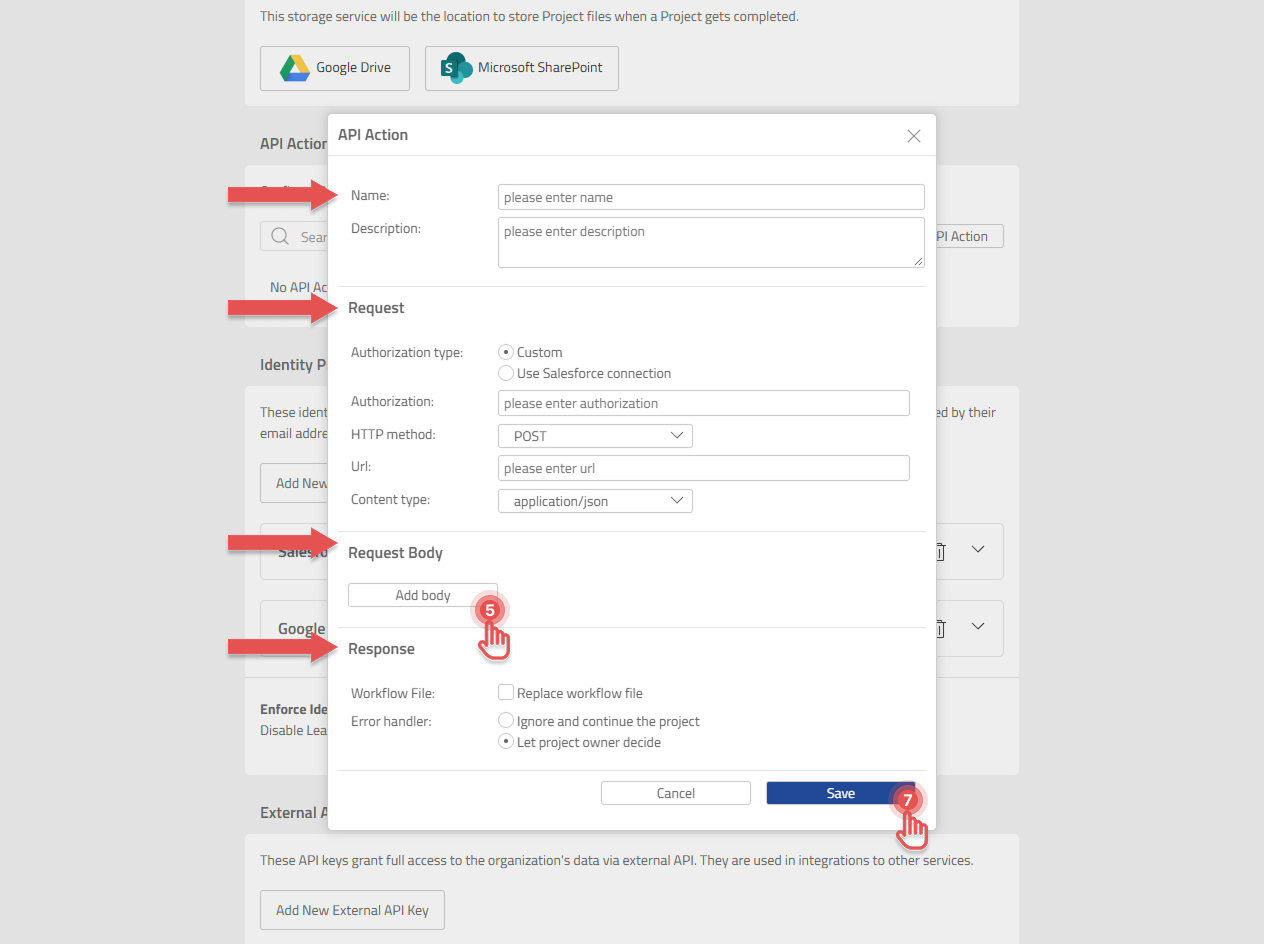Click the API Action dialog title

[373, 135]
